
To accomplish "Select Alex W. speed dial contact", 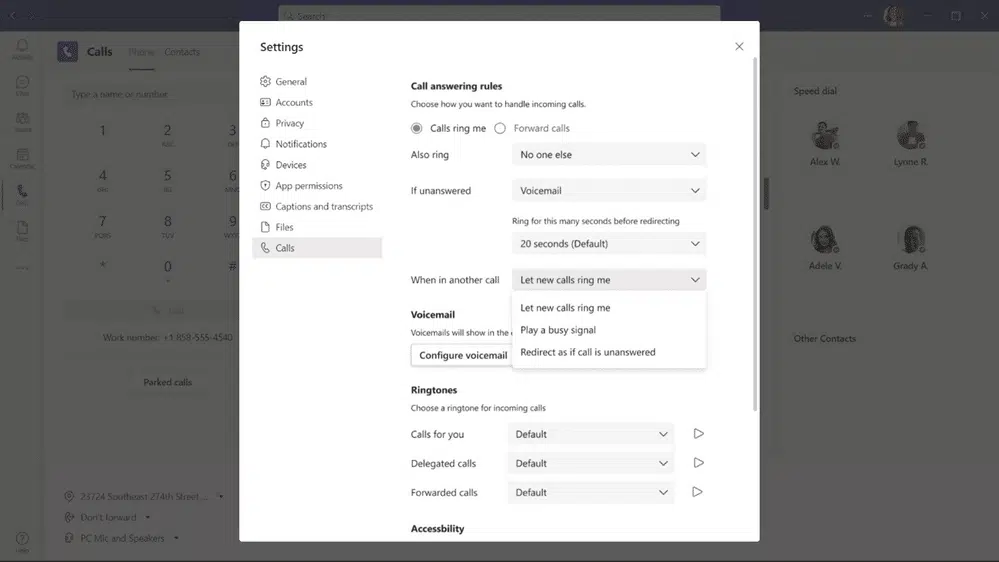I will (x=825, y=144).
